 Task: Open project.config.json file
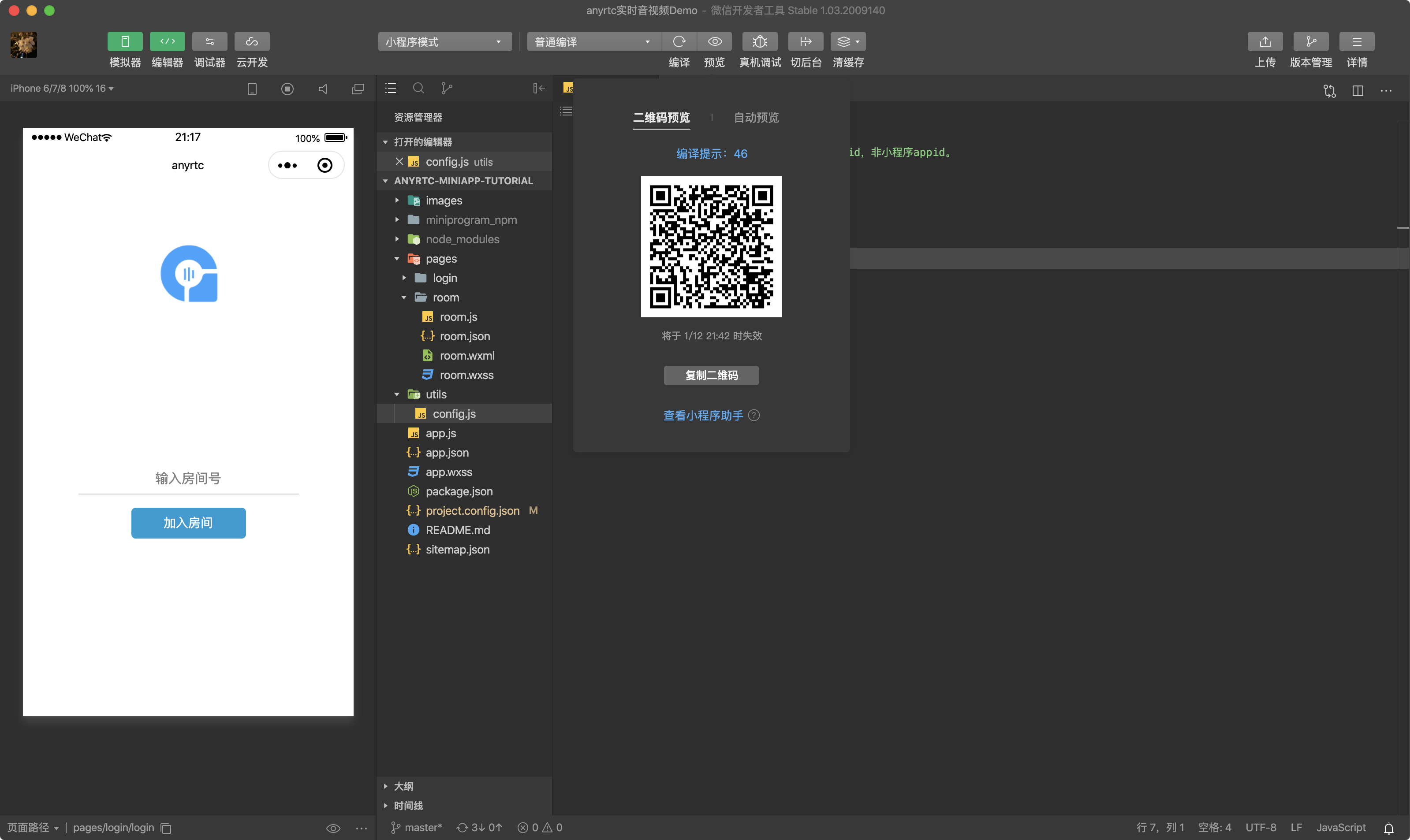click(x=464, y=510)
